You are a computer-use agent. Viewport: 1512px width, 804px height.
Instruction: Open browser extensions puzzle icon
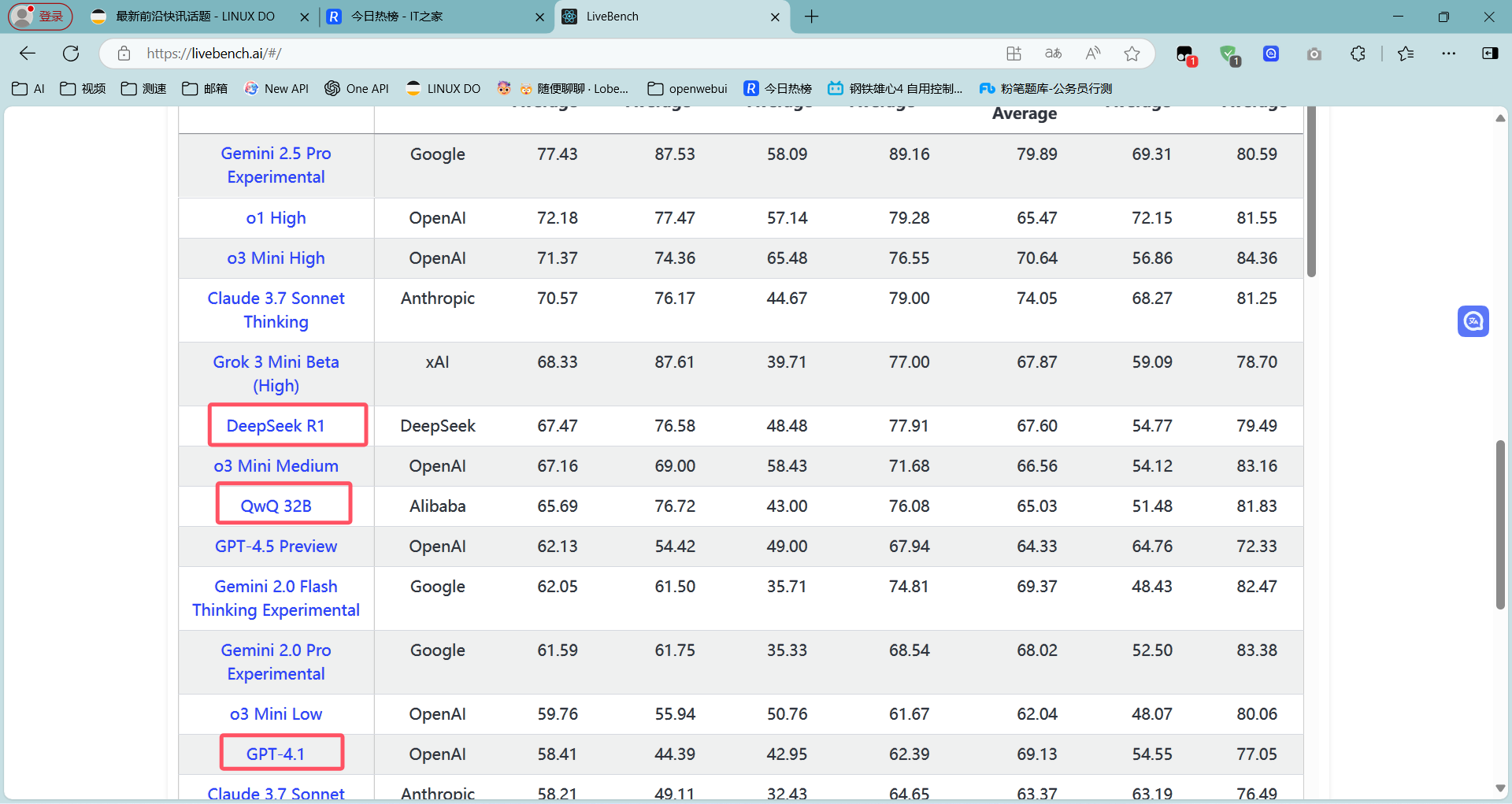click(1358, 54)
